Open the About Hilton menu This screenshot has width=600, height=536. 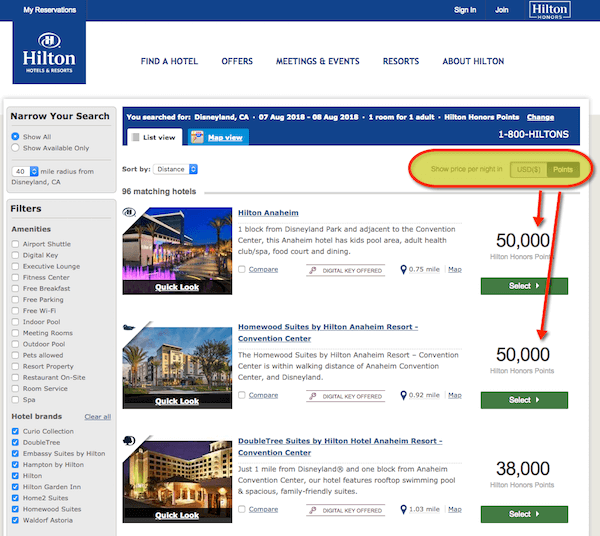[x=473, y=61]
